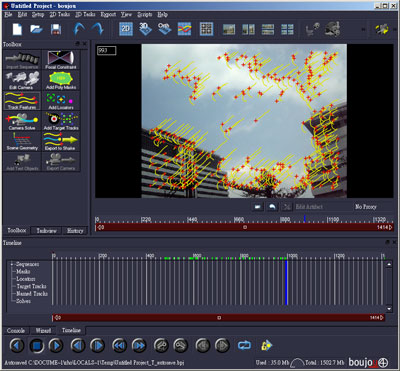Switch to the History tab

pos(75,231)
